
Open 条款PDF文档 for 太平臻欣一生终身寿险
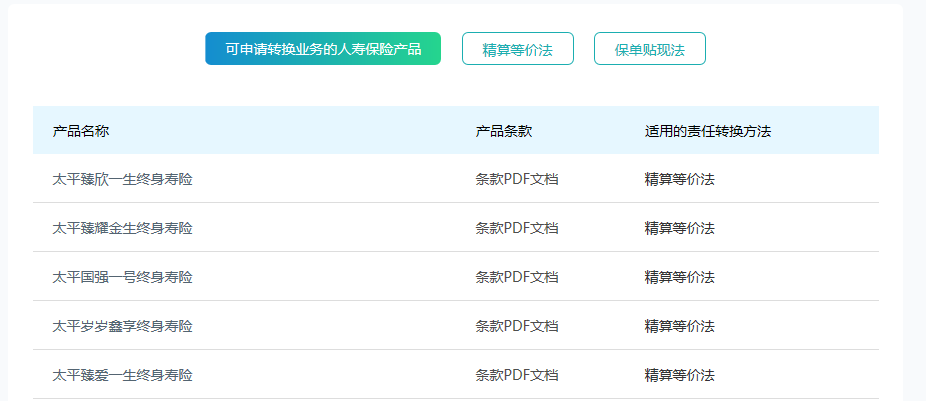coord(516,180)
